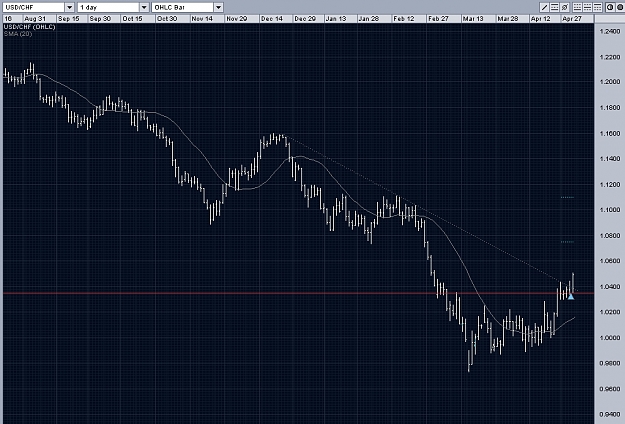625x424 pixels.
Task: Click the 1.1600 price axis label
Action: (610, 133)
